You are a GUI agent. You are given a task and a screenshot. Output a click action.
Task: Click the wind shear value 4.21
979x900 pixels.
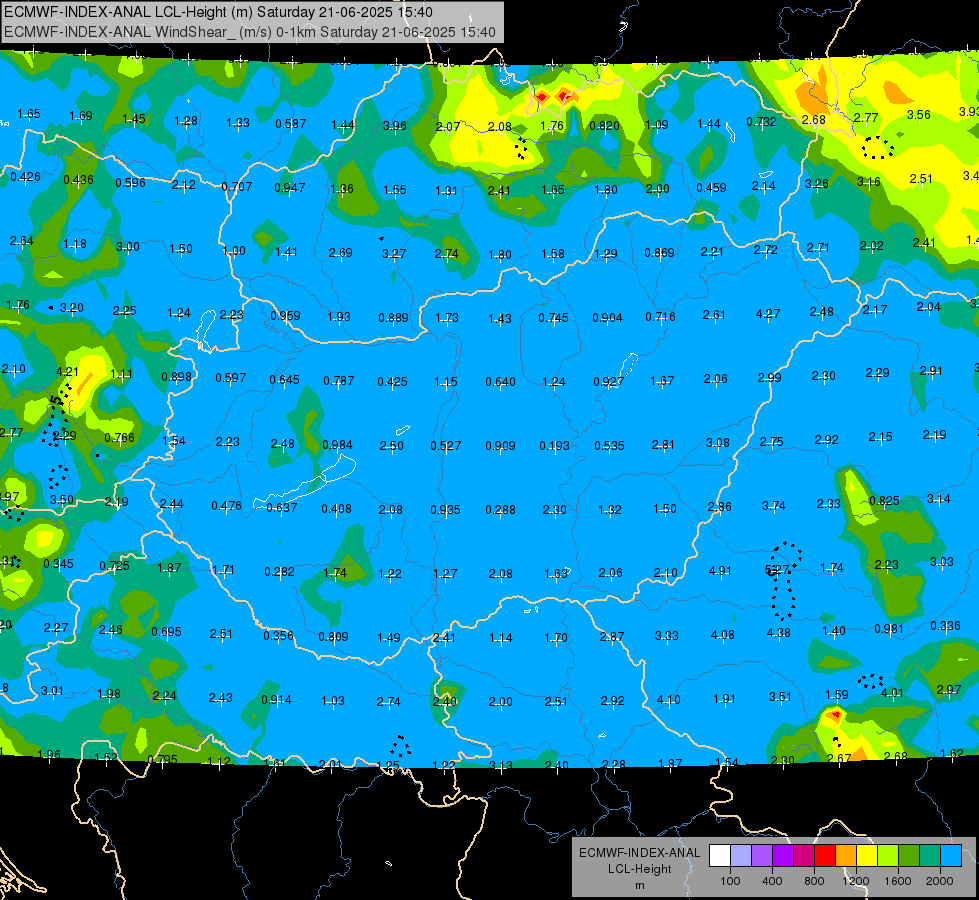point(67,372)
